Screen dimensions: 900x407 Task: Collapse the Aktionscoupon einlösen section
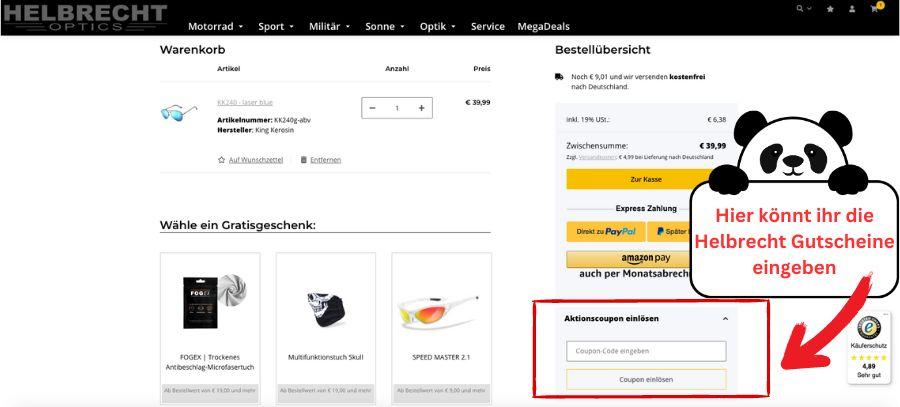point(725,319)
